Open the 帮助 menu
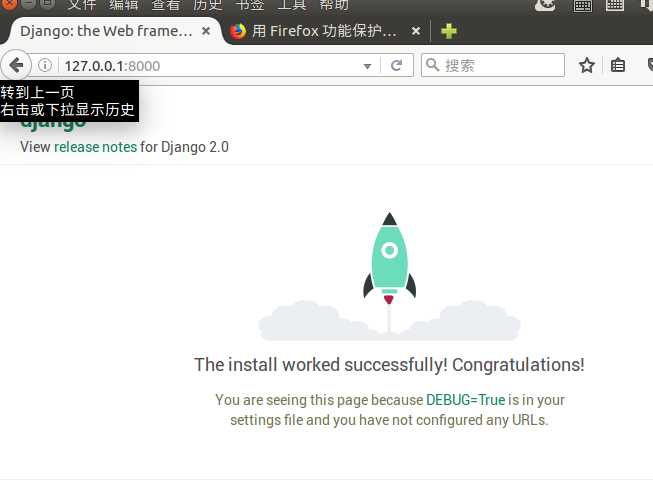This screenshot has height=481, width=653. (x=334, y=5)
